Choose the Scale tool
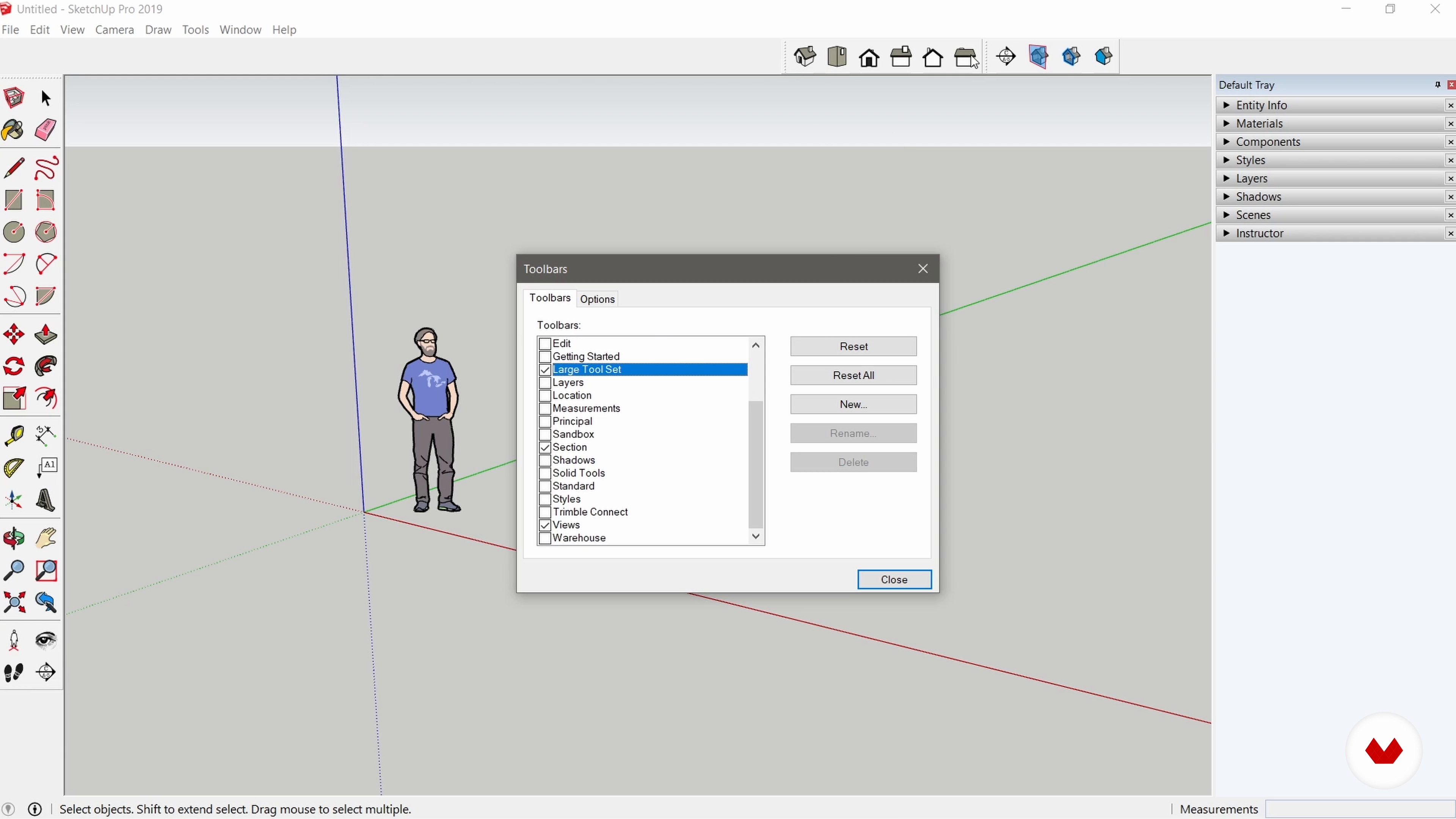Screen dimensions: 1456x819 click(14, 399)
